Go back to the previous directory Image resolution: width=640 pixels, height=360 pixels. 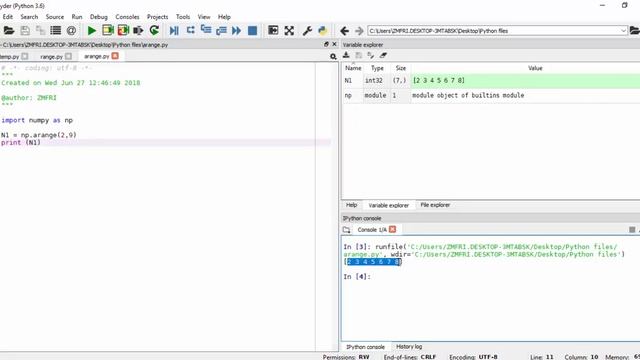(x=344, y=31)
